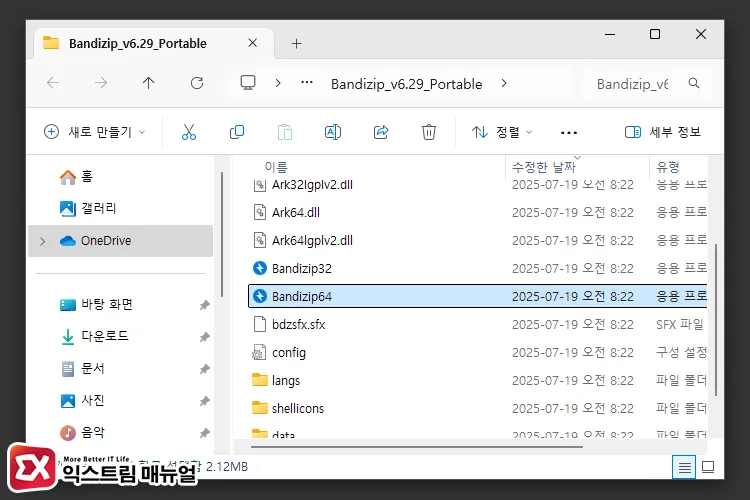
Task: Click the search magnifier icon
Action: [694, 83]
